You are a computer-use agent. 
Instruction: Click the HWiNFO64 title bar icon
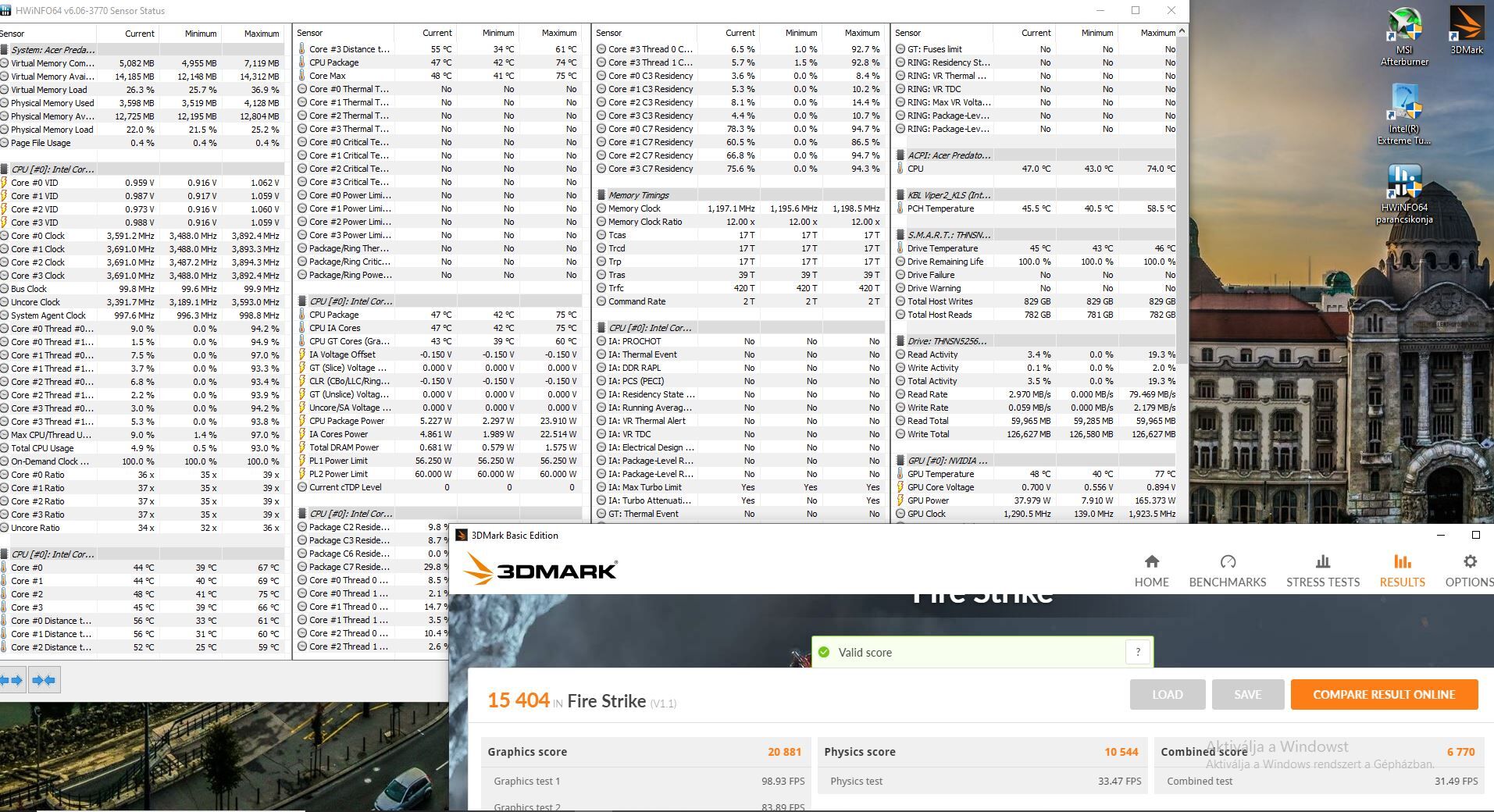(6, 11)
